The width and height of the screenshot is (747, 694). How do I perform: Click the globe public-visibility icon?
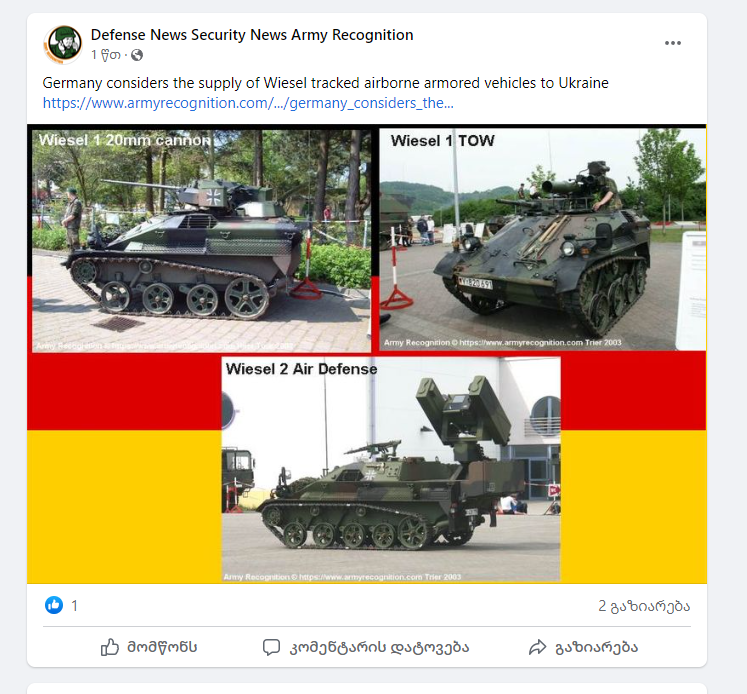point(137,55)
